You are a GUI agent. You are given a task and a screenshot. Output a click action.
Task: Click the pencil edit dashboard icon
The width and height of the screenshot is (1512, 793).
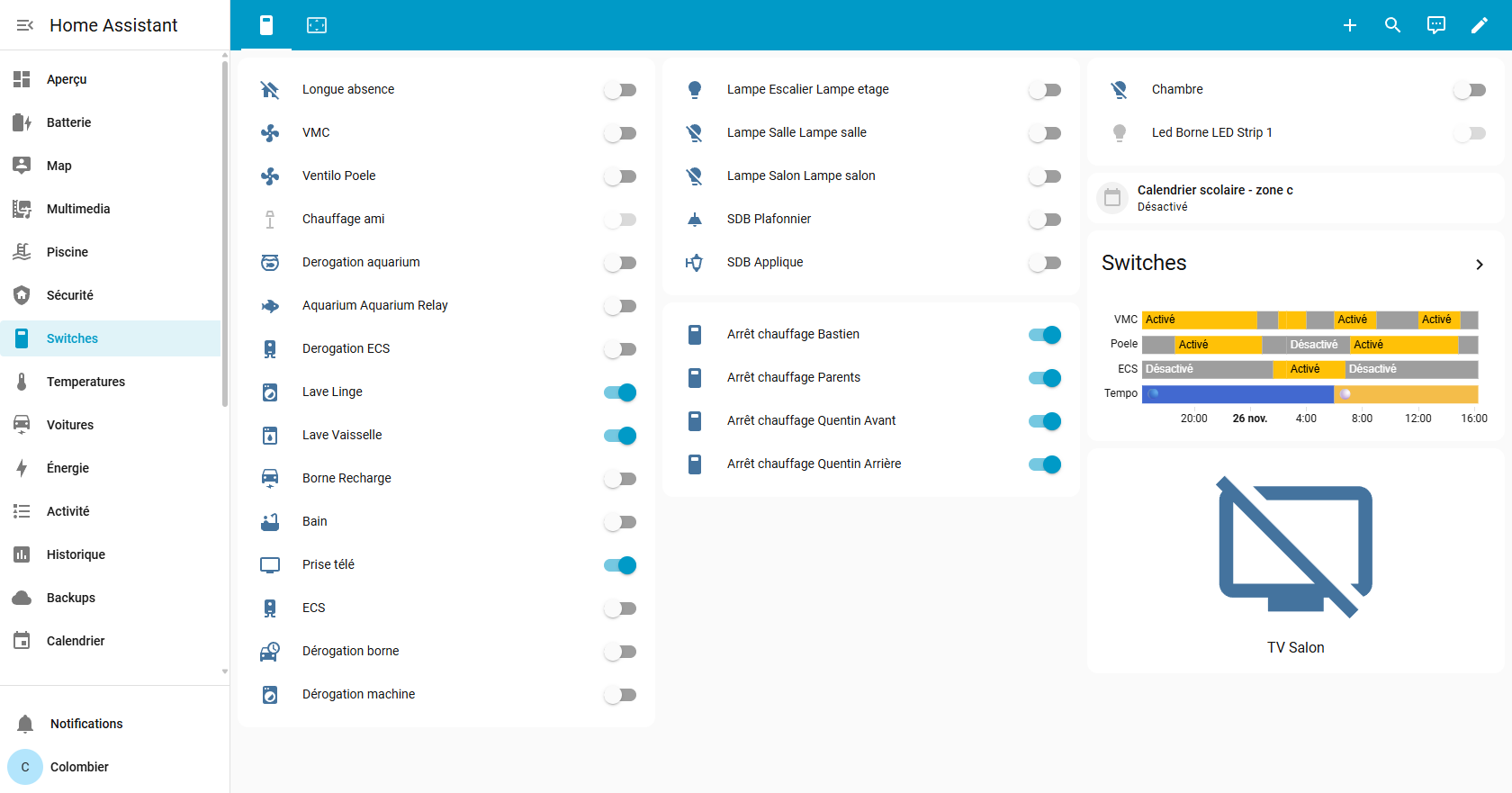coord(1479,25)
